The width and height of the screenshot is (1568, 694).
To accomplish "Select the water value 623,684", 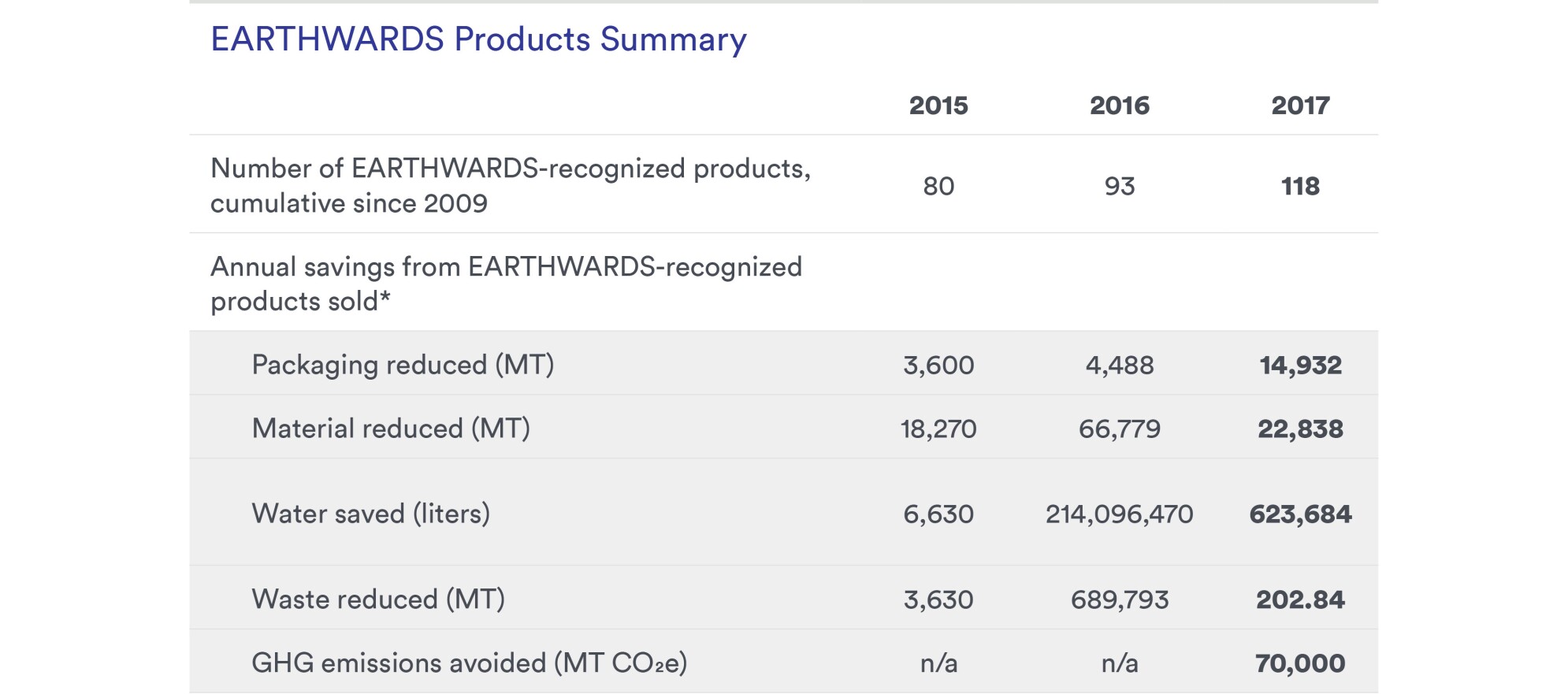I will click(1300, 514).
